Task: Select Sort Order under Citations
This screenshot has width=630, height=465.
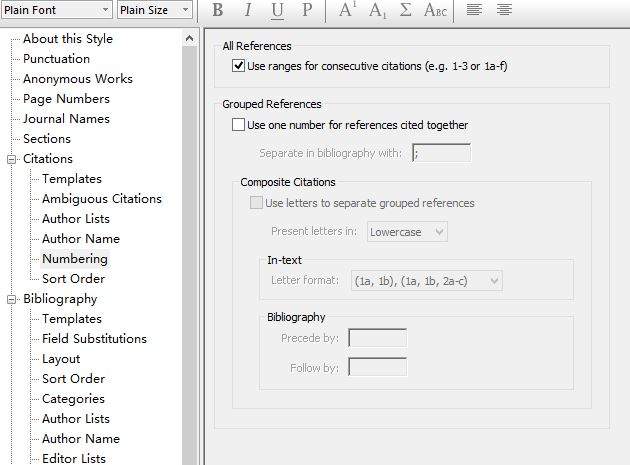Action: tap(73, 279)
